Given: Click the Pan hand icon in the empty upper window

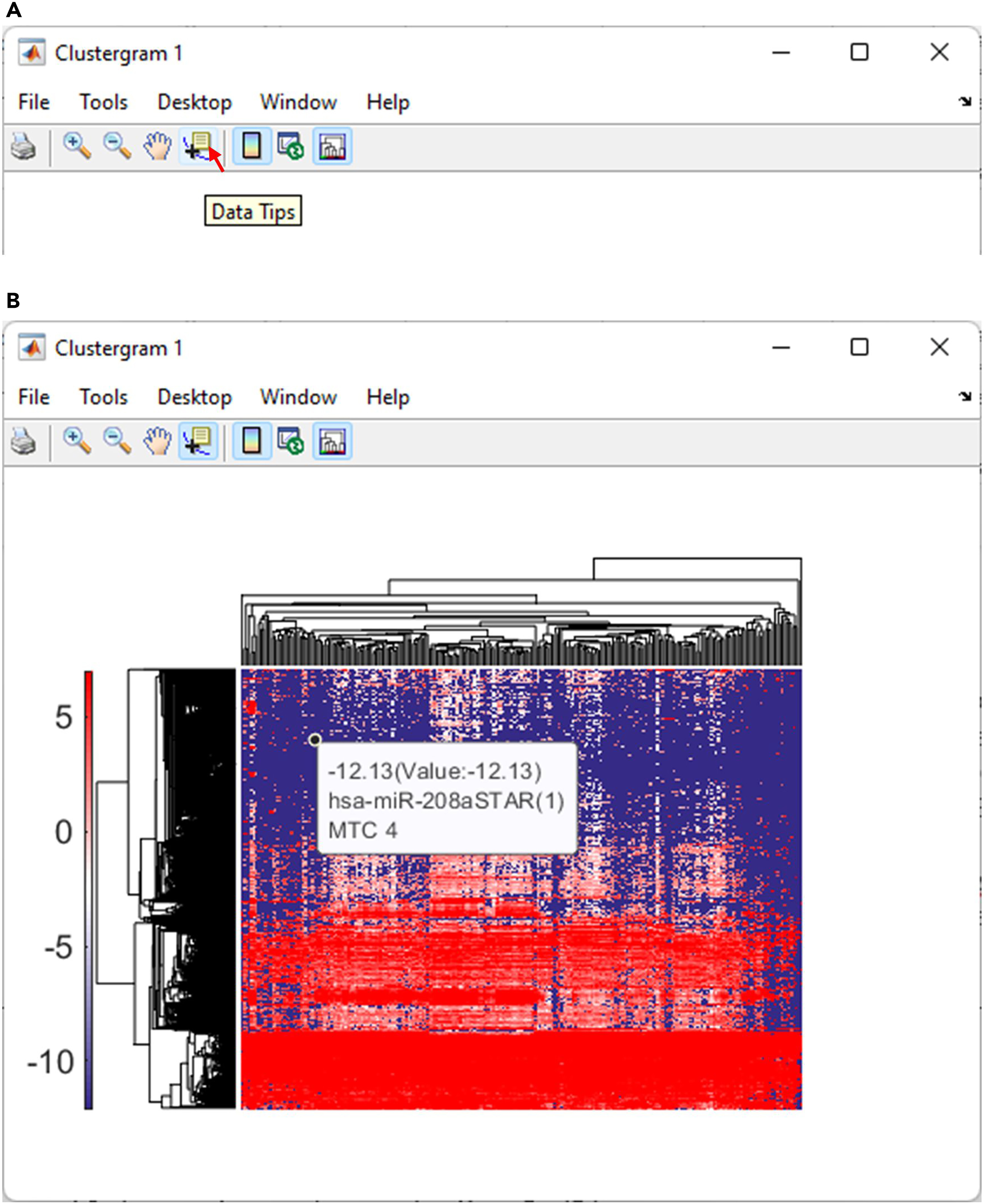Looking at the screenshot, I should click(x=157, y=146).
